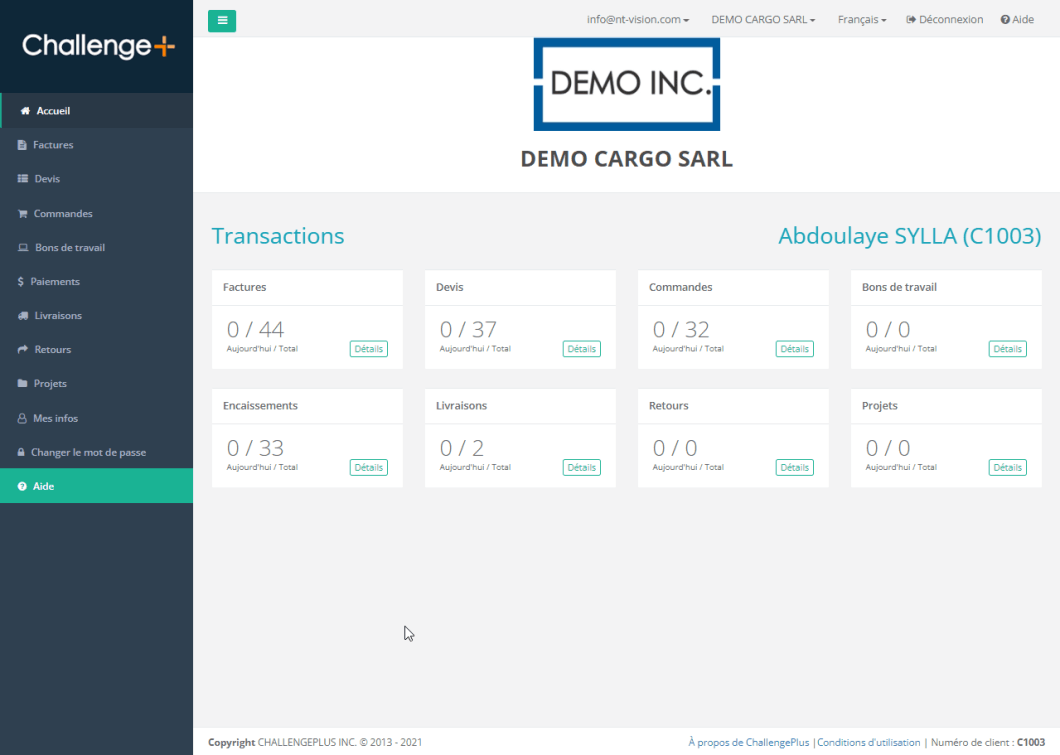Click Détails button in the Factures card
The height and width of the screenshot is (755, 1060).
click(368, 349)
